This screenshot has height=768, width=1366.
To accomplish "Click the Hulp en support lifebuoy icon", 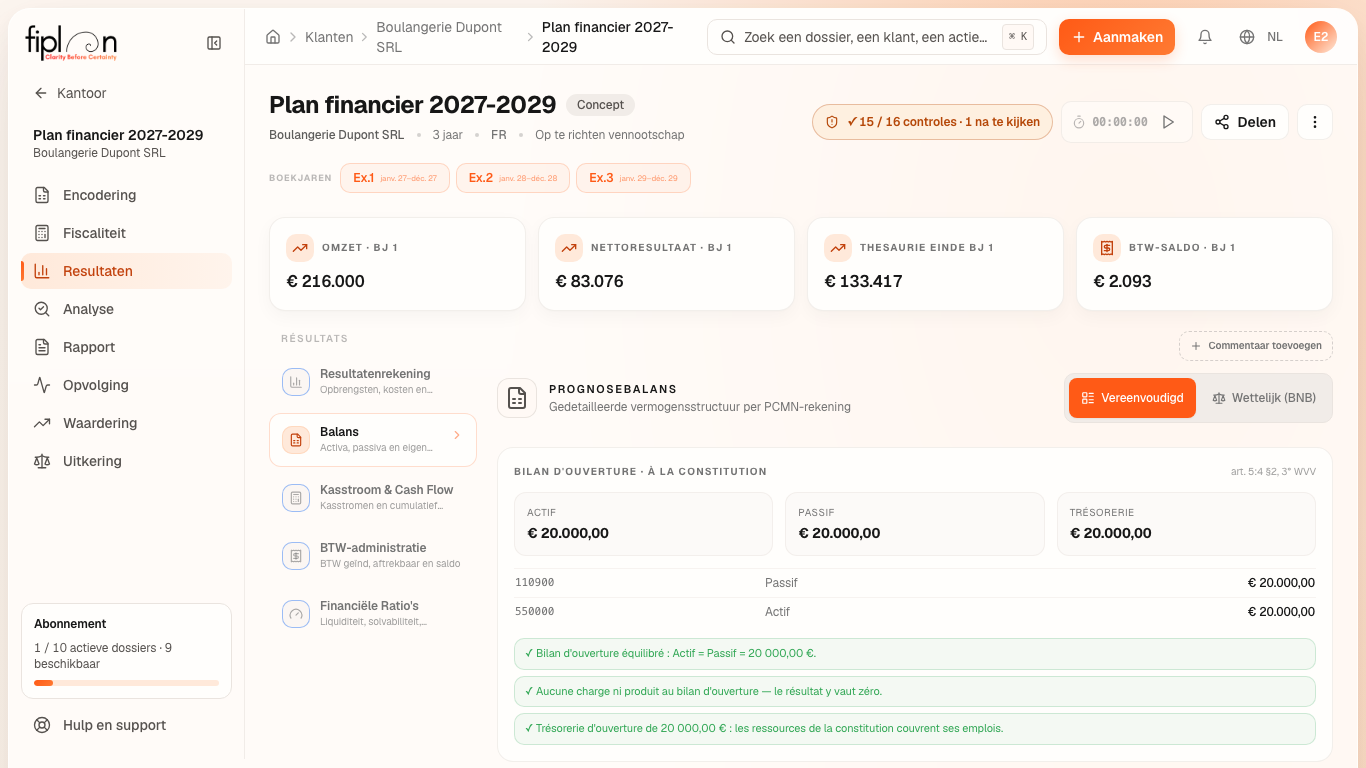I will tap(42, 725).
